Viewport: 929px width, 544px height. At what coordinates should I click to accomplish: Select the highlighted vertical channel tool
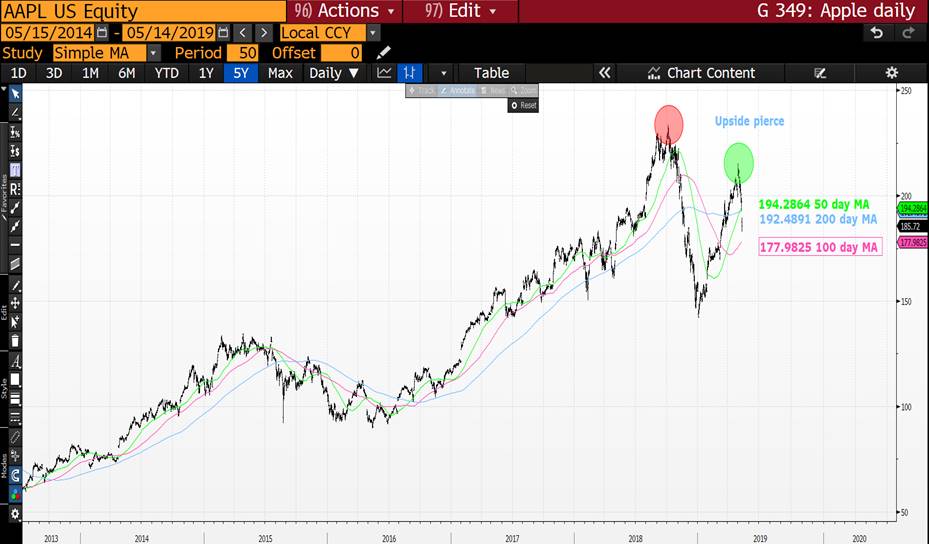point(15,170)
